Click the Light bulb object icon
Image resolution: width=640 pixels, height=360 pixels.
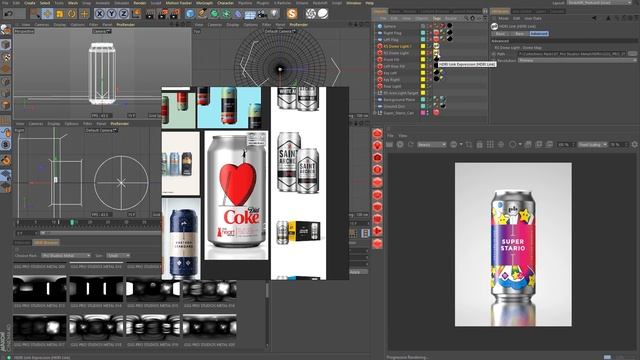tap(274, 14)
